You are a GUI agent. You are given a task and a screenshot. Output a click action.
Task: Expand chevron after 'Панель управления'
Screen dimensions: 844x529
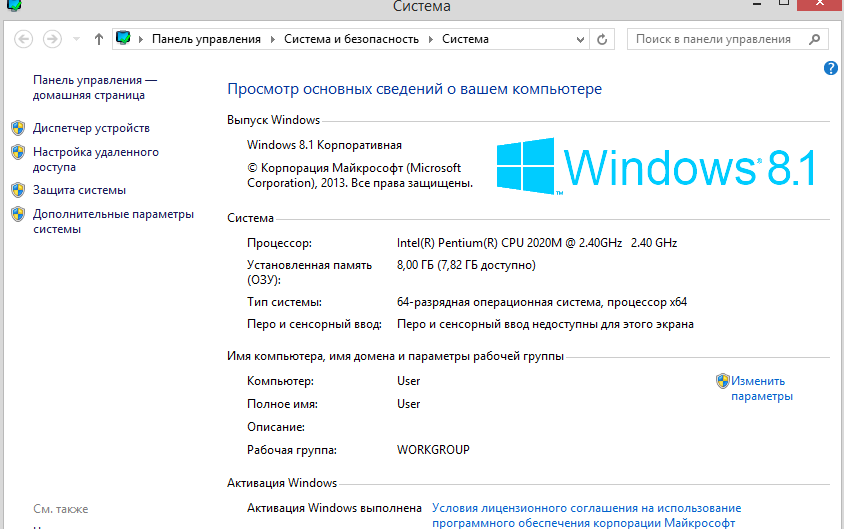pyautogui.click(x=273, y=39)
